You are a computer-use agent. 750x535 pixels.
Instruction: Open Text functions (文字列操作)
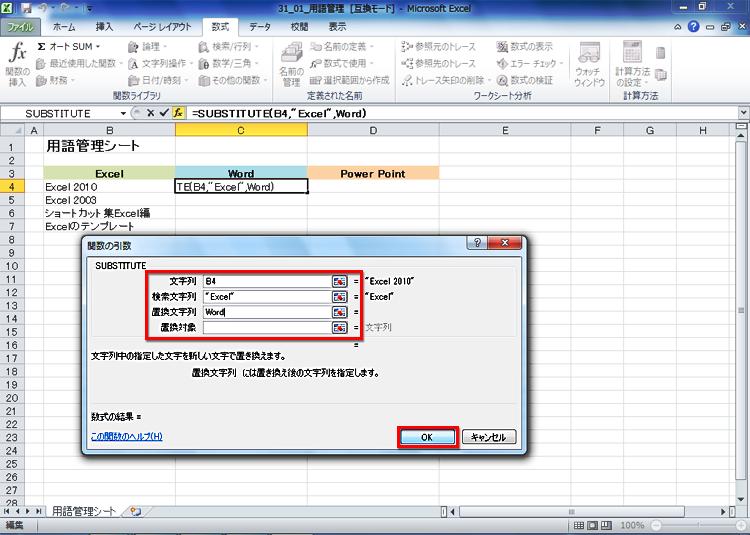[161, 63]
